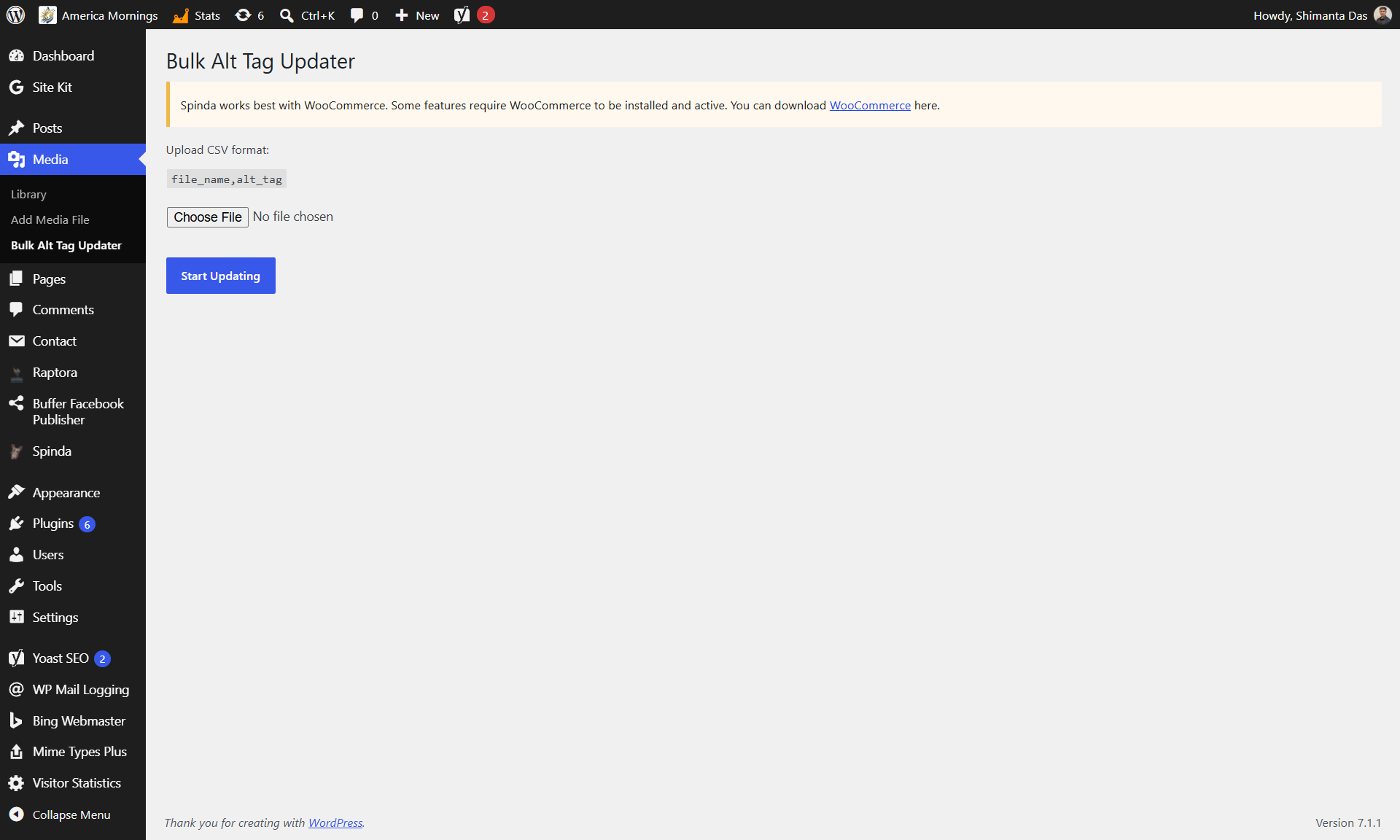1400x840 pixels.
Task: Open the Library submenu item
Action: click(28, 194)
